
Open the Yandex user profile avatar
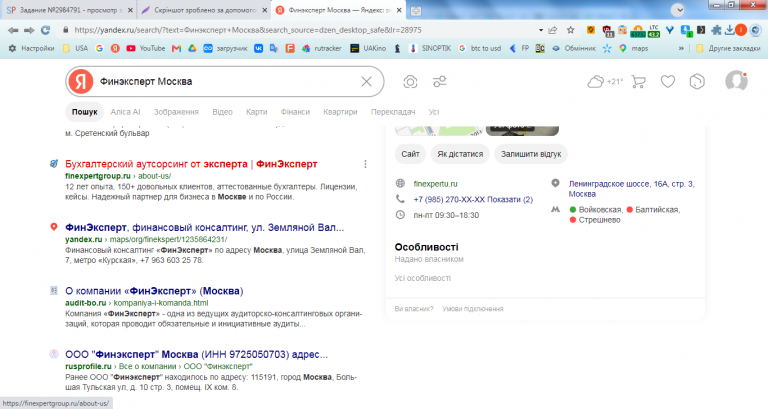(736, 81)
